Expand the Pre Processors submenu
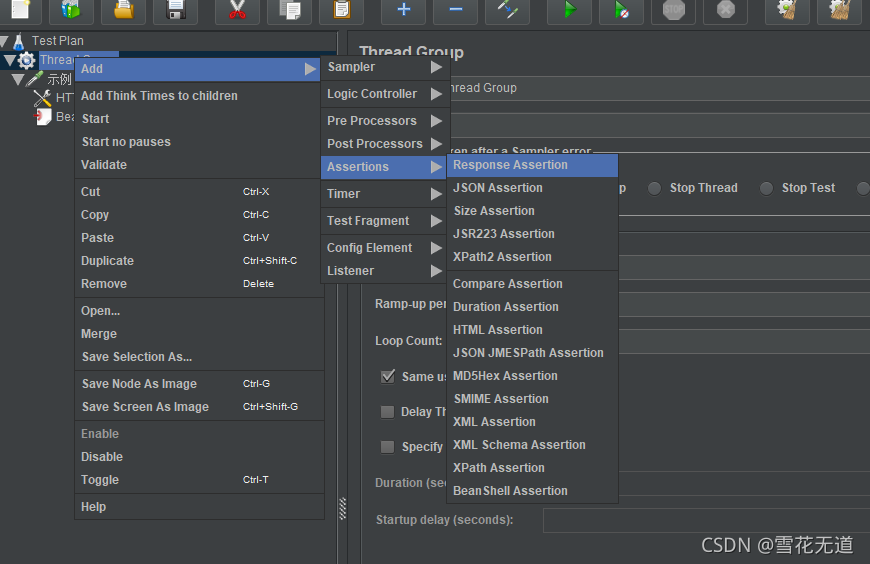This screenshot has height=564, width=870. (385, 120)
